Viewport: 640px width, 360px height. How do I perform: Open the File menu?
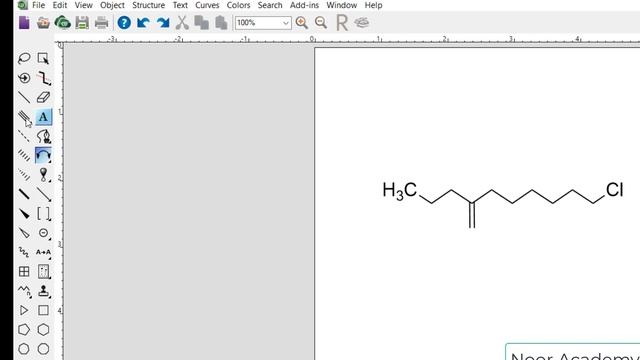38,5
